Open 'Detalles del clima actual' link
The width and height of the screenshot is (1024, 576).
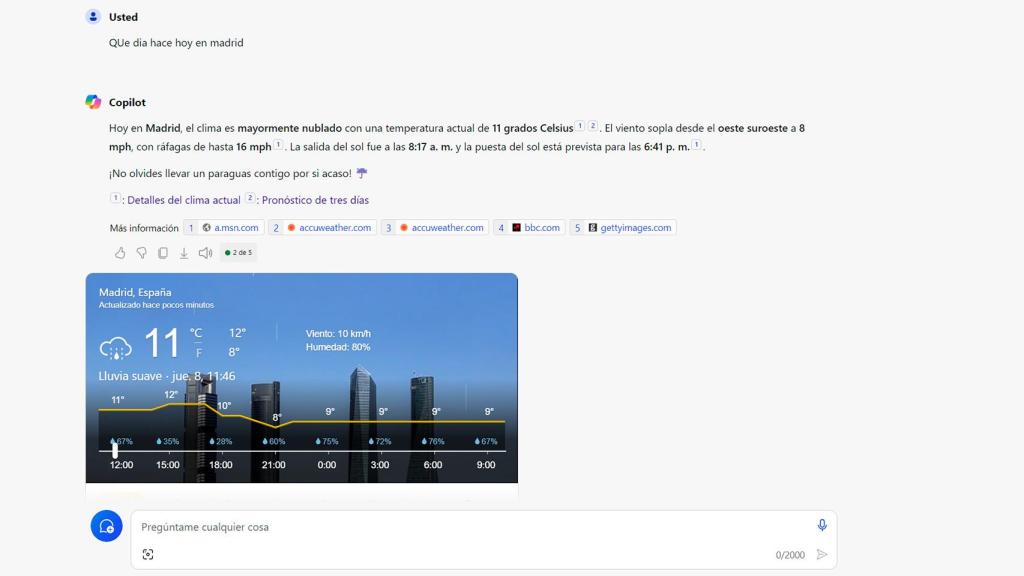pos(183,200)
